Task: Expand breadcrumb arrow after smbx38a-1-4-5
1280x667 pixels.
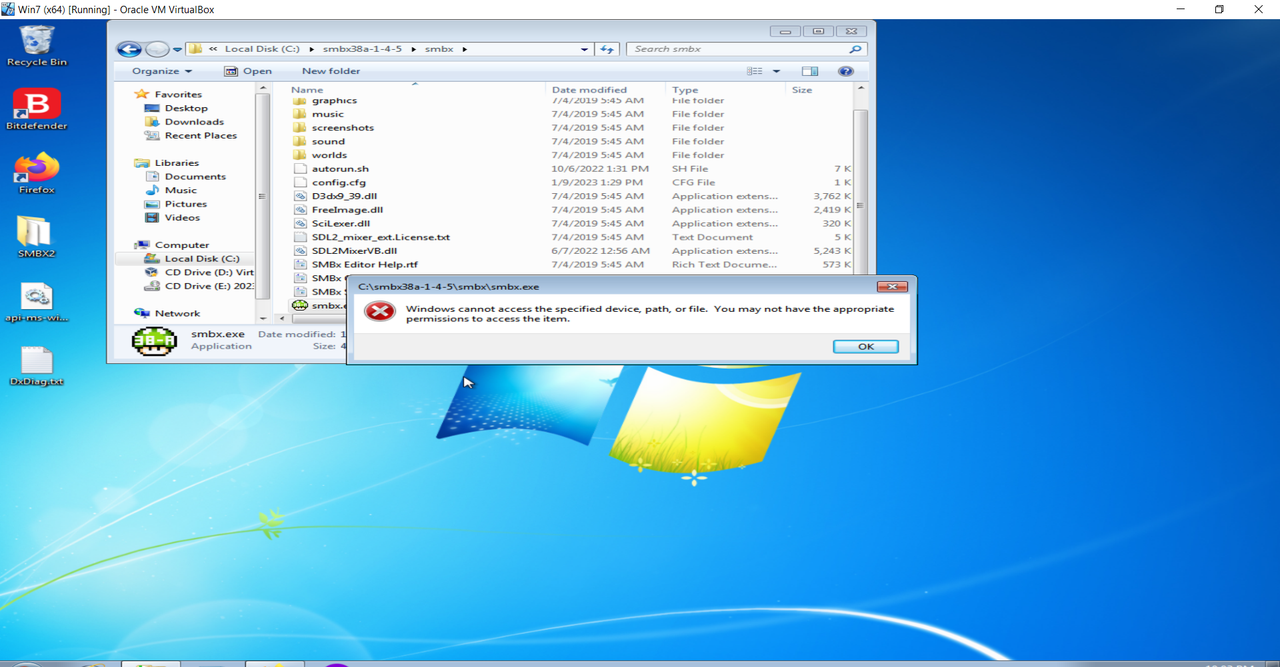Action: [x=413, y=49]
